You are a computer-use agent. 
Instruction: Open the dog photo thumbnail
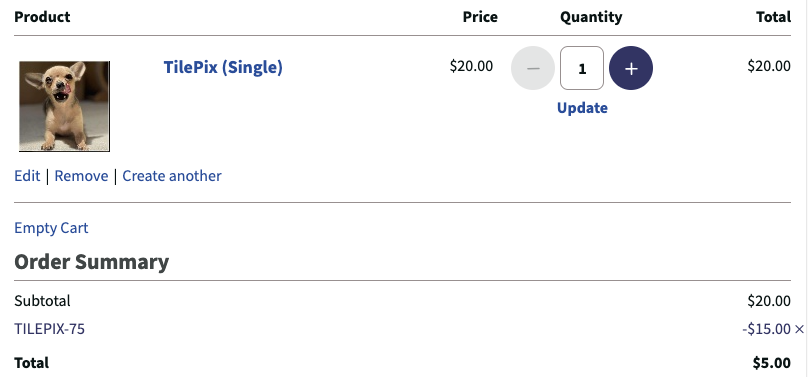pos(64,106)
